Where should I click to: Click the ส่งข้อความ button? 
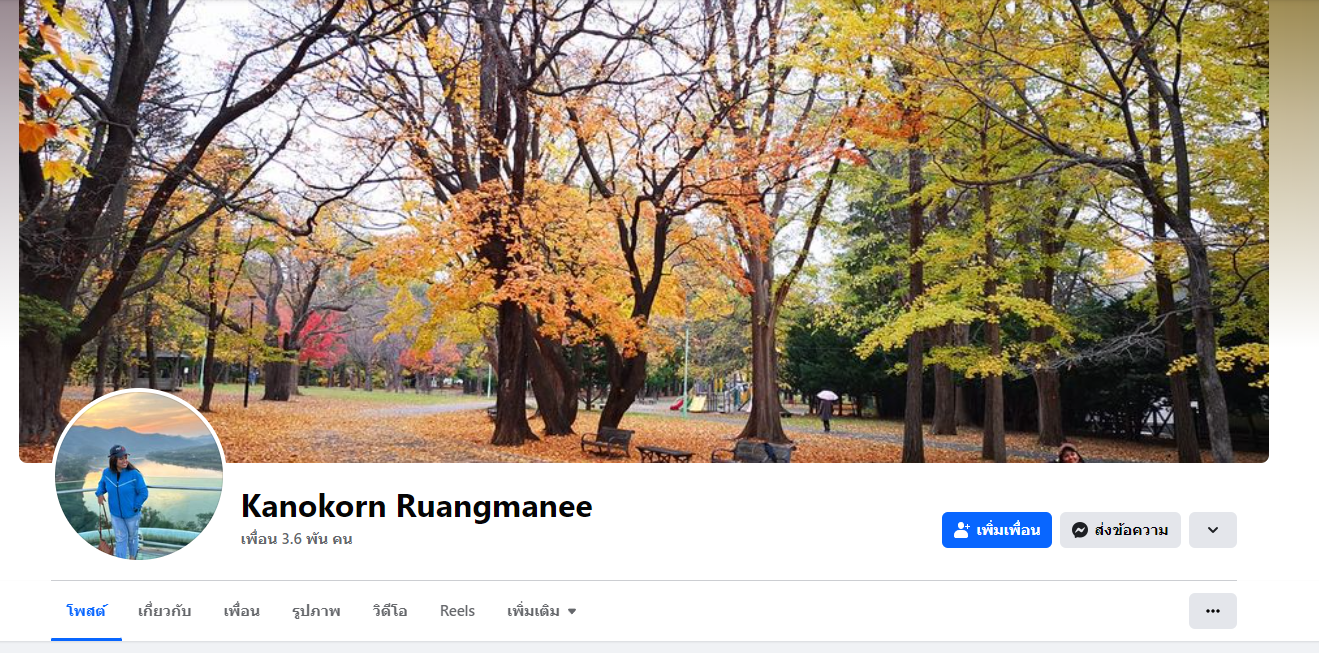(1120, 530)
